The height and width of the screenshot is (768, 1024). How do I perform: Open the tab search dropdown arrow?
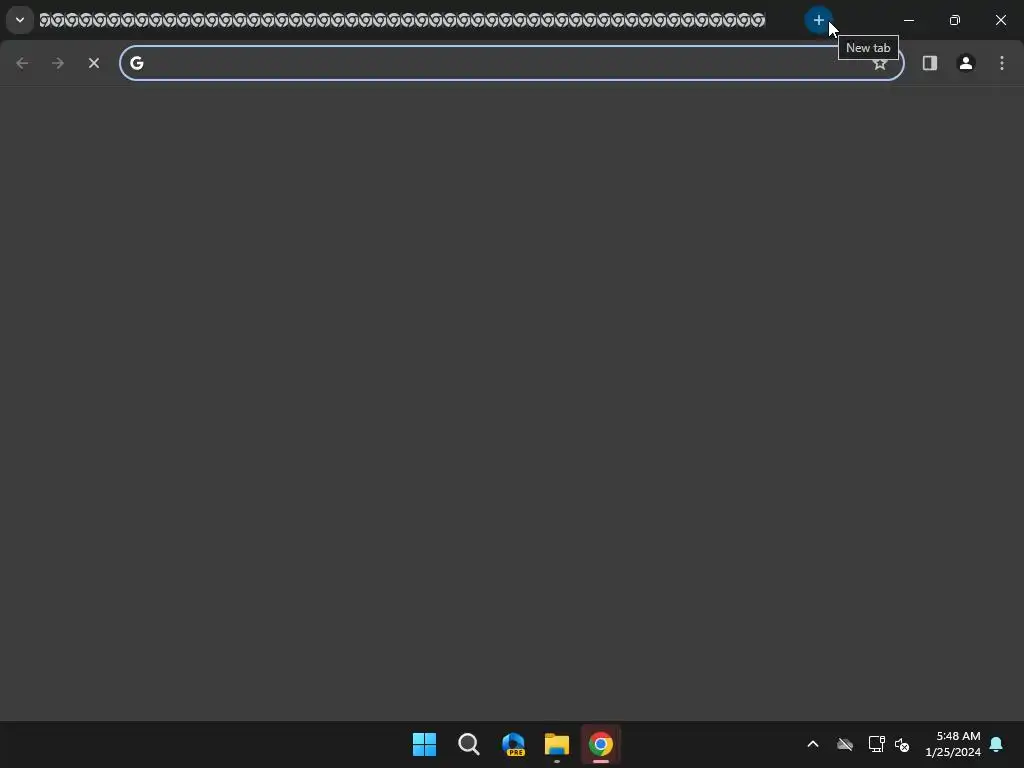point(20,20)
